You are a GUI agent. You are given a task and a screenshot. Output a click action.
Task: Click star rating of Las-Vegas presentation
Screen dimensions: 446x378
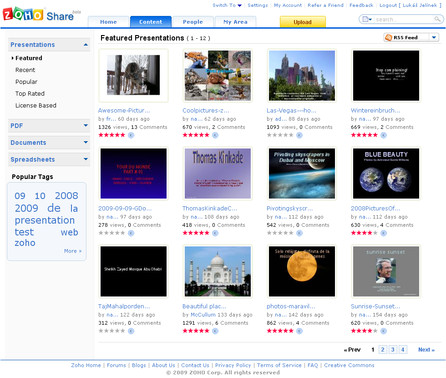(280, 135)
